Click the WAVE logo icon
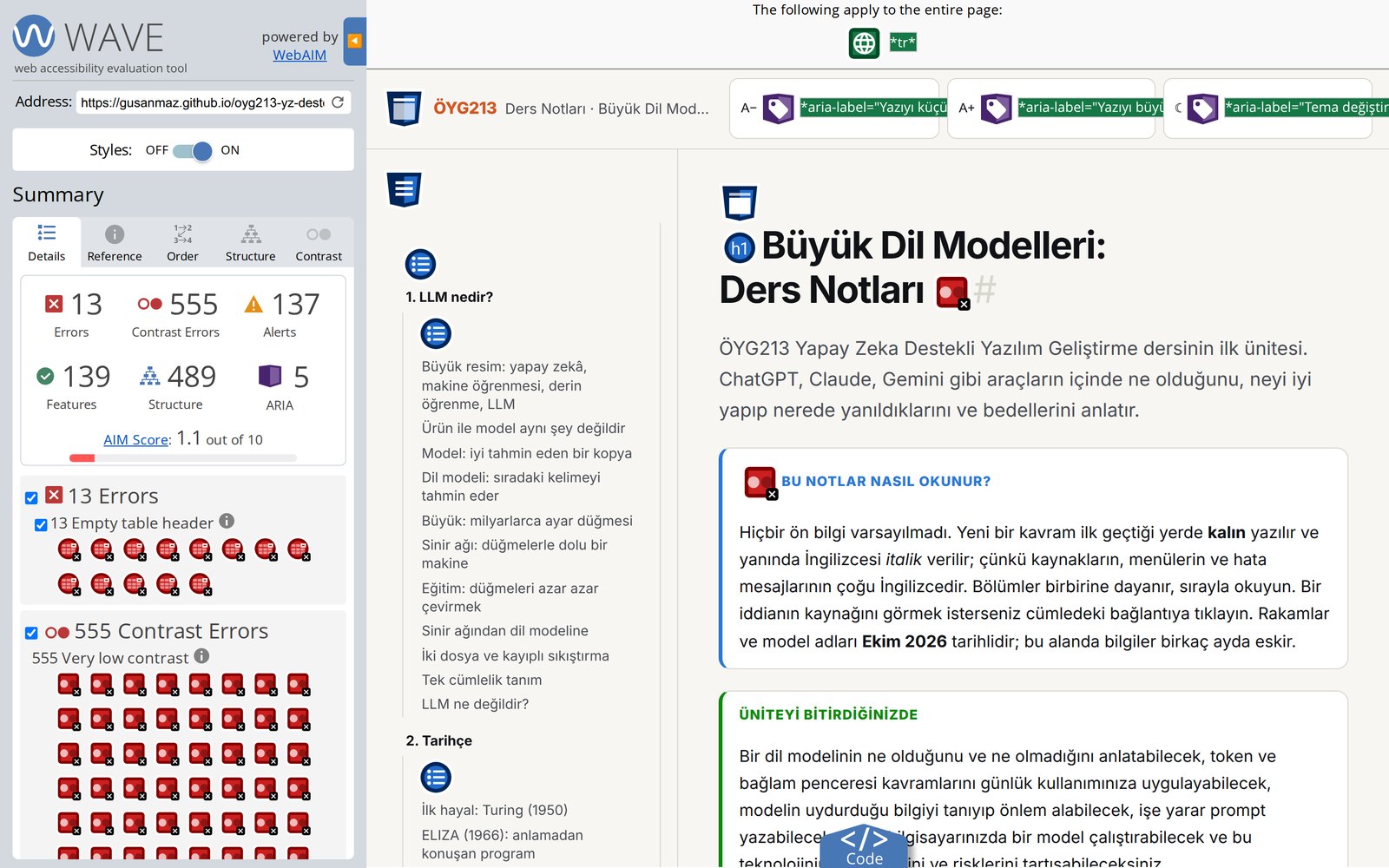 point(34,36)
